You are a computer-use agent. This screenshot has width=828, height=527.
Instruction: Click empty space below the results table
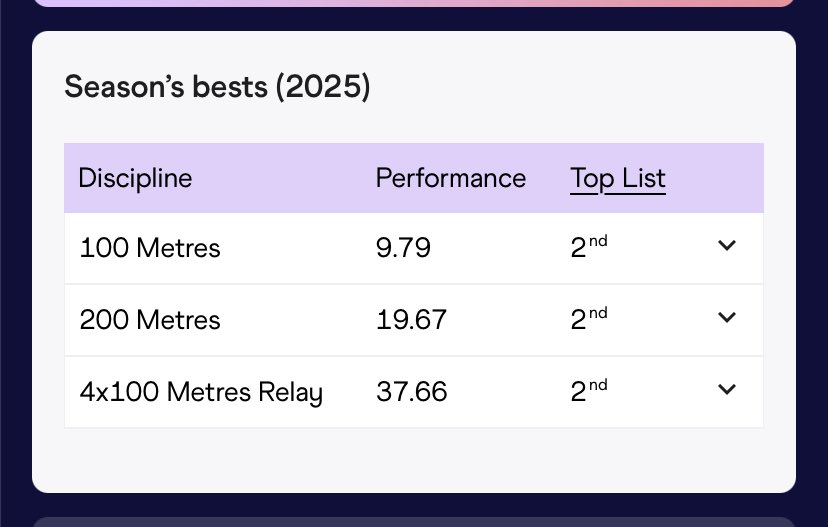click(x=414, y=459)
